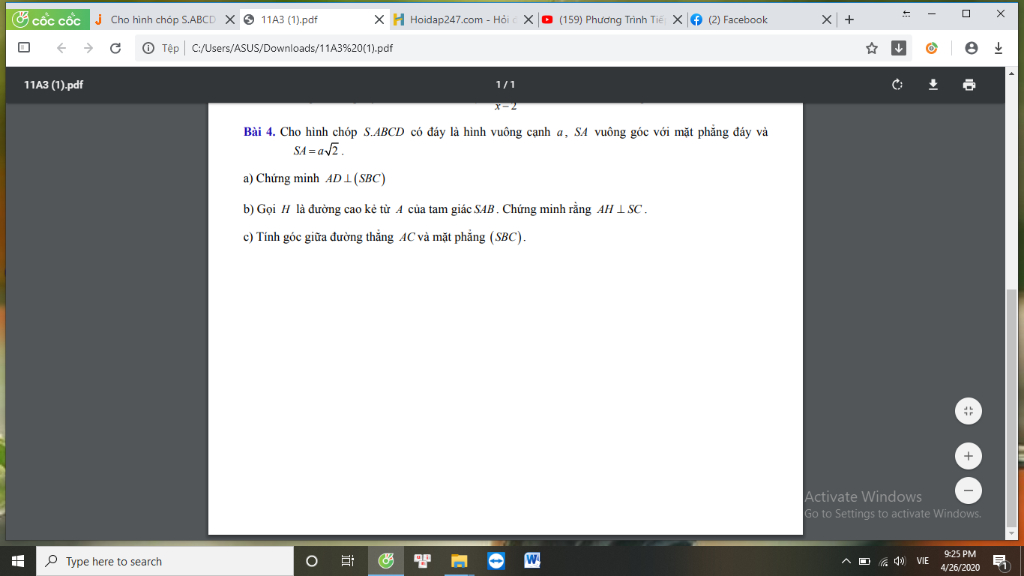Open the YouTube 'Phương Trình Tiếp' tab
Image resolution: width=1024 pixels, height=576 pixels.
pos(604,20)
